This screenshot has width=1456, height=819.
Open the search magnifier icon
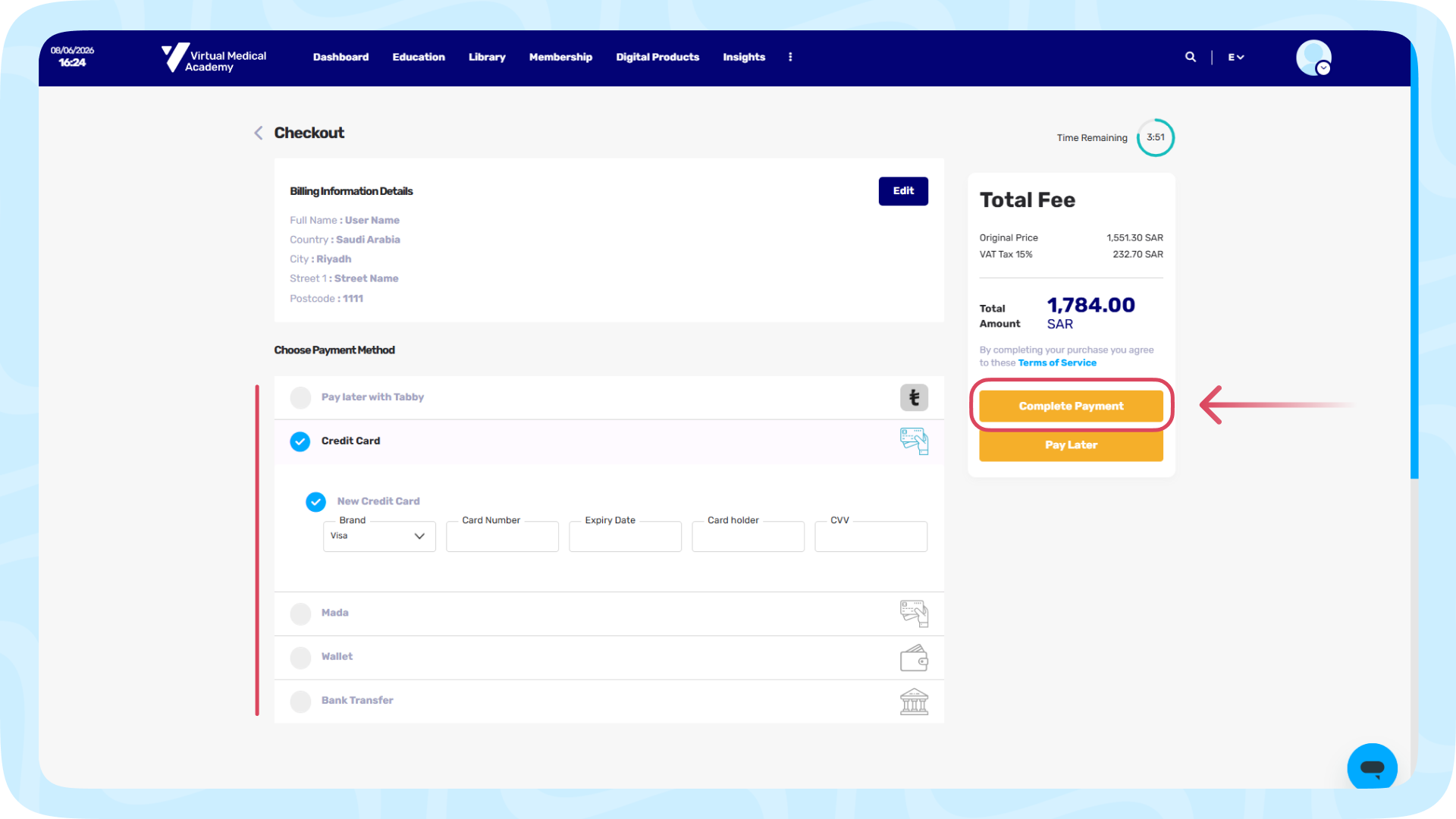click(x=1191, y=57)
